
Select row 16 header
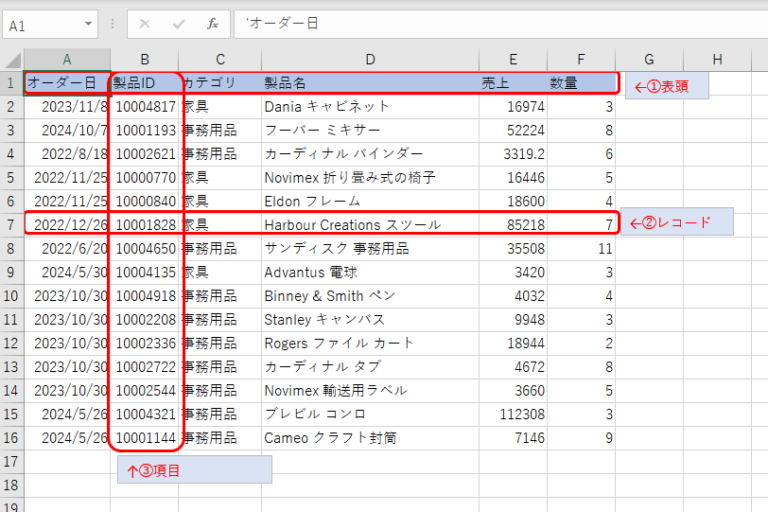pyautogui.click(x=11, y=438)
